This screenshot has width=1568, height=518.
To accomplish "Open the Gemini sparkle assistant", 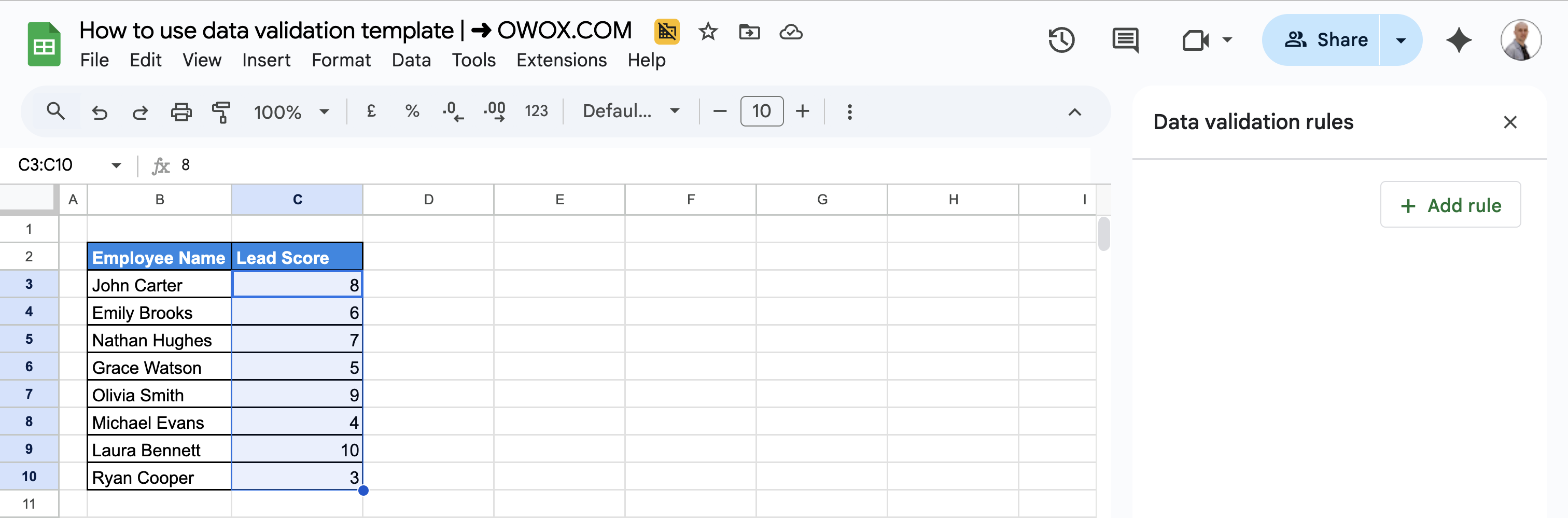I will [x=1459, y=40].
